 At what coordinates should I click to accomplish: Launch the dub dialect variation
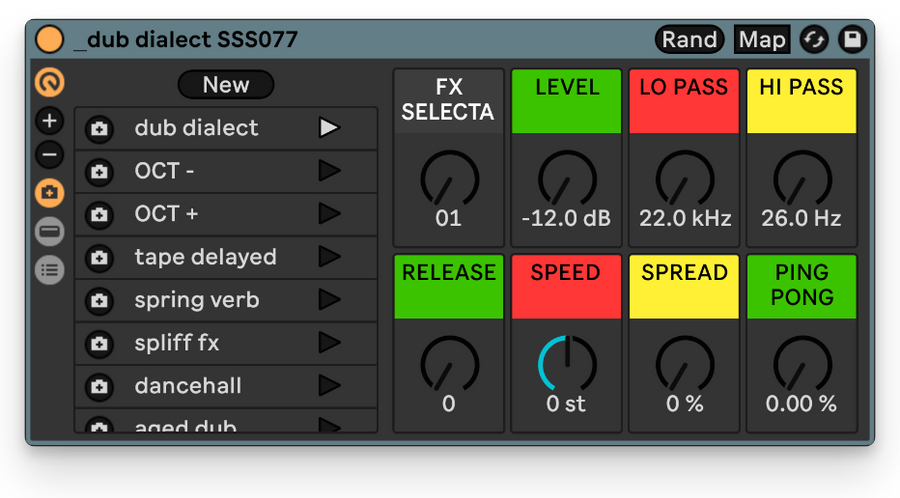point(329,127)
